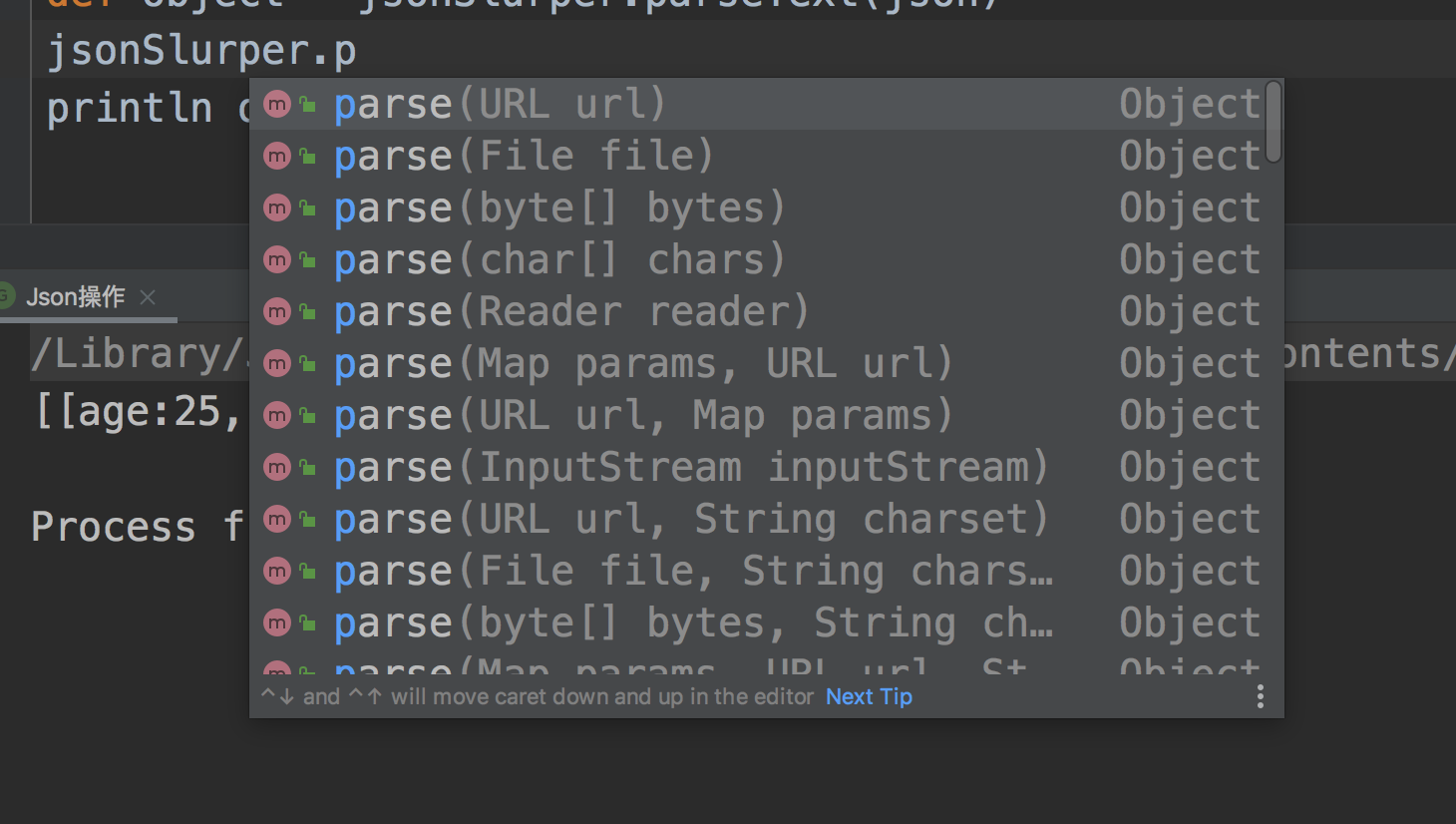Select parse(URL url) completion suggestion

point(766,104)
